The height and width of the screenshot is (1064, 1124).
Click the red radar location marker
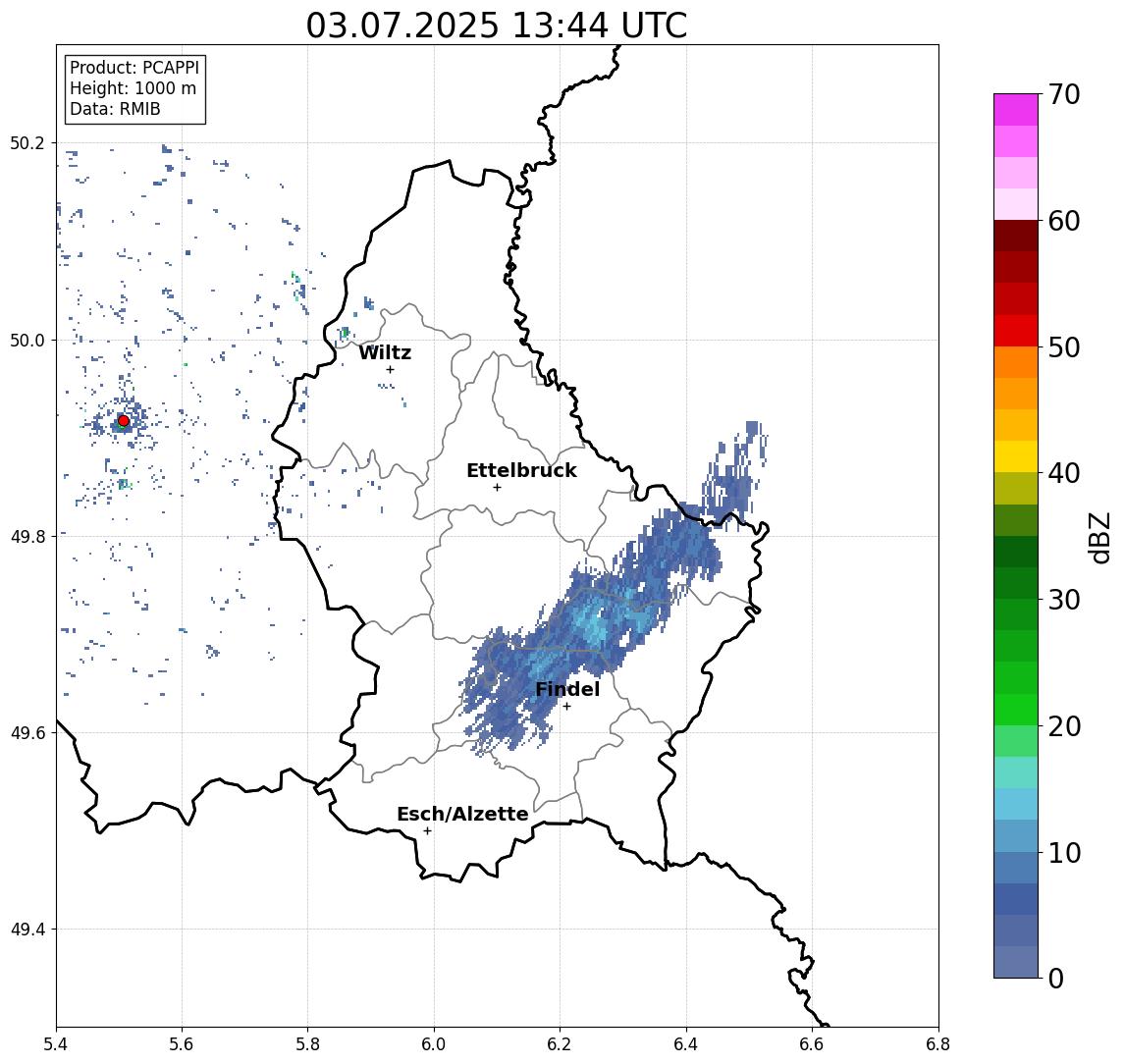click(x=124, y=421)
